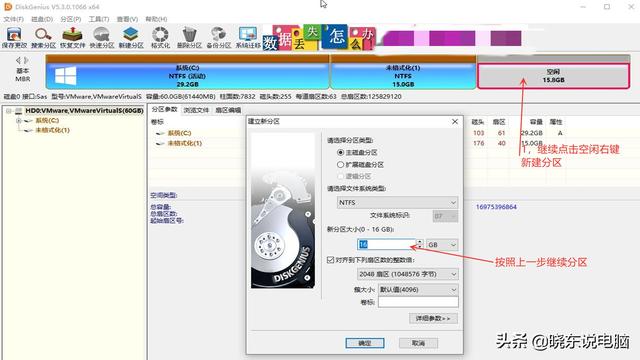This screenshot has width=640, height=360.
Task: Open the 工具(T) menu
Action: tap(99, 19)
